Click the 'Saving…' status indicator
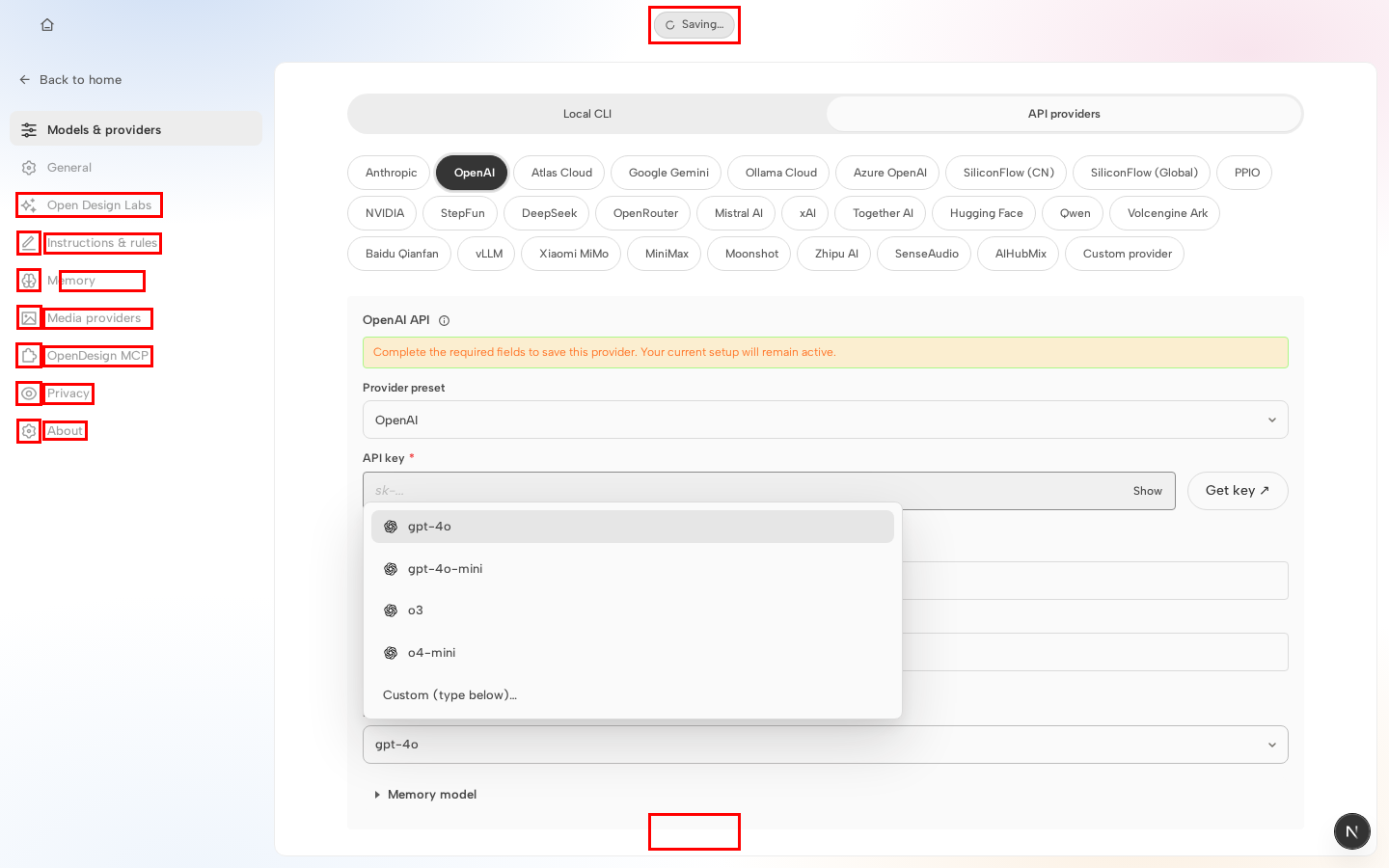 tap(694, 25)
